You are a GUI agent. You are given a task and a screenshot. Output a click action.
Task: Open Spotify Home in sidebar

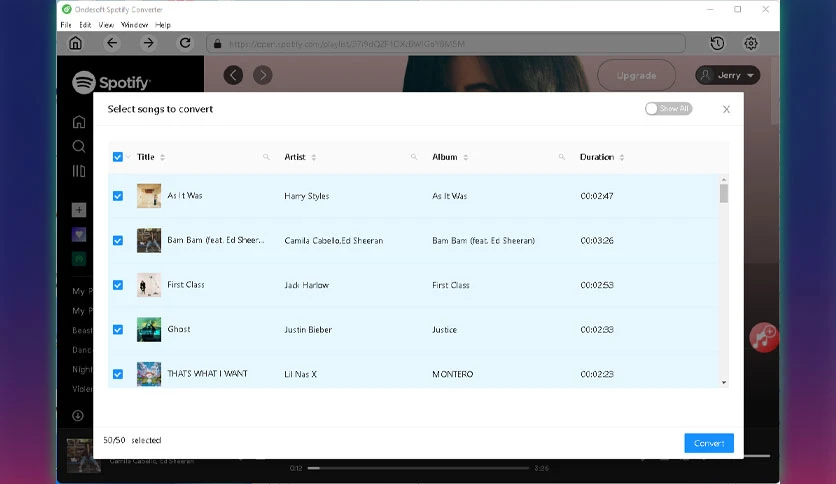pyautogui.click(x=79, y=122)
